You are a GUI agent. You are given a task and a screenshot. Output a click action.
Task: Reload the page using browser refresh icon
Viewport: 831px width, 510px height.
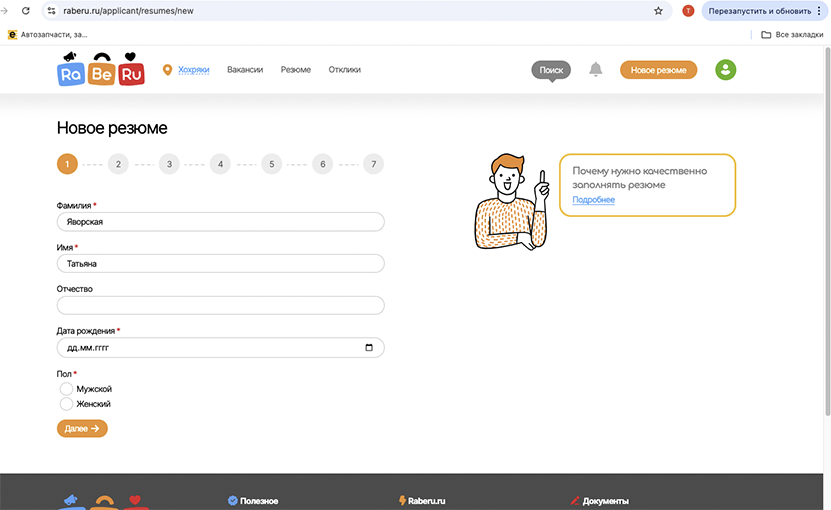pyautogui.click(x=23, y=11)
